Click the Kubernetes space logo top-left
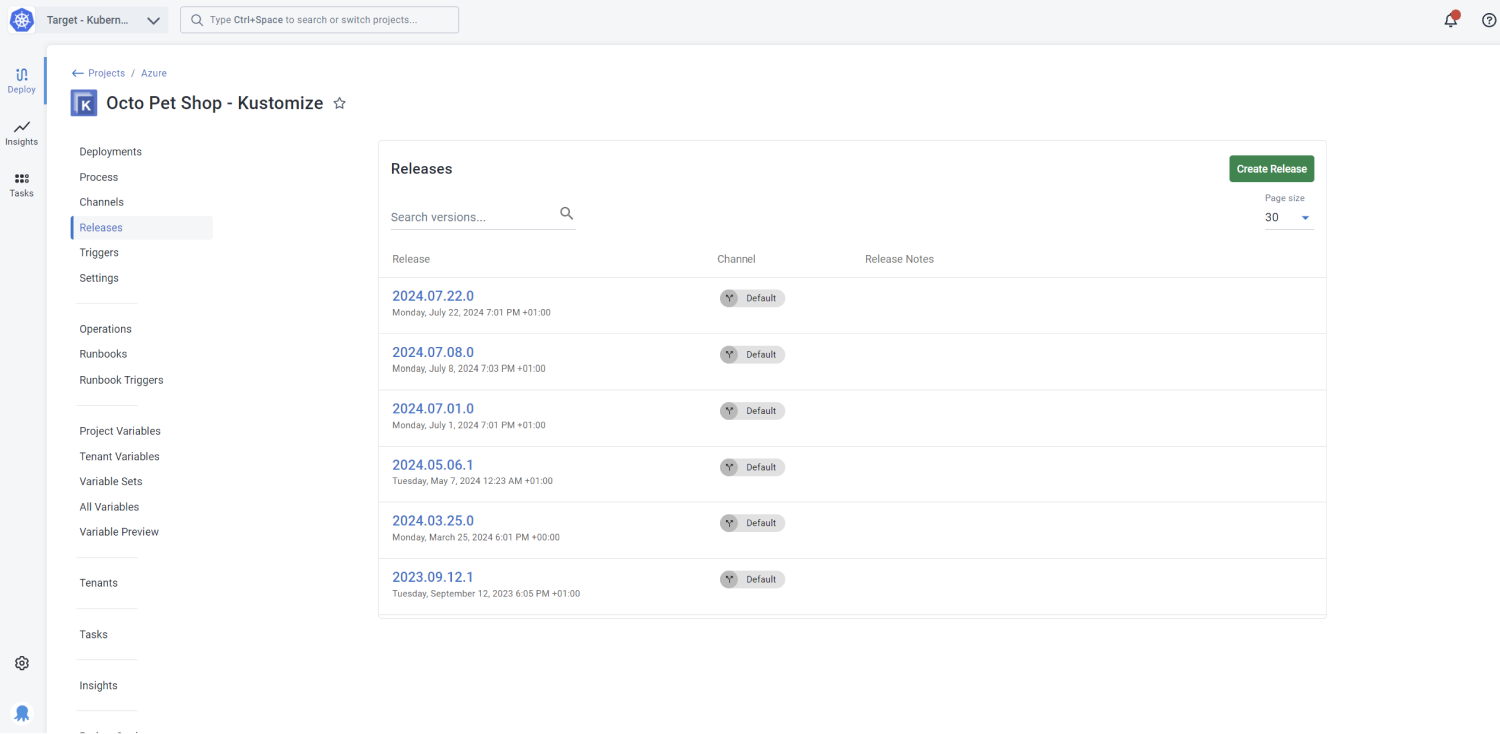Screen dimensions: 1500x734 click(21, 20)
